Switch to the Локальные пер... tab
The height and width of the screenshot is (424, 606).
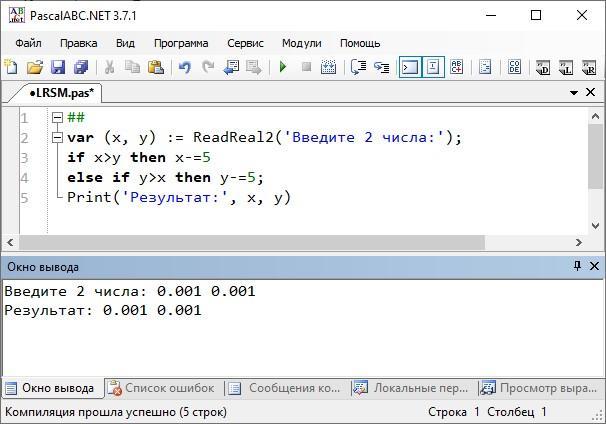click(x=411, y=388)
